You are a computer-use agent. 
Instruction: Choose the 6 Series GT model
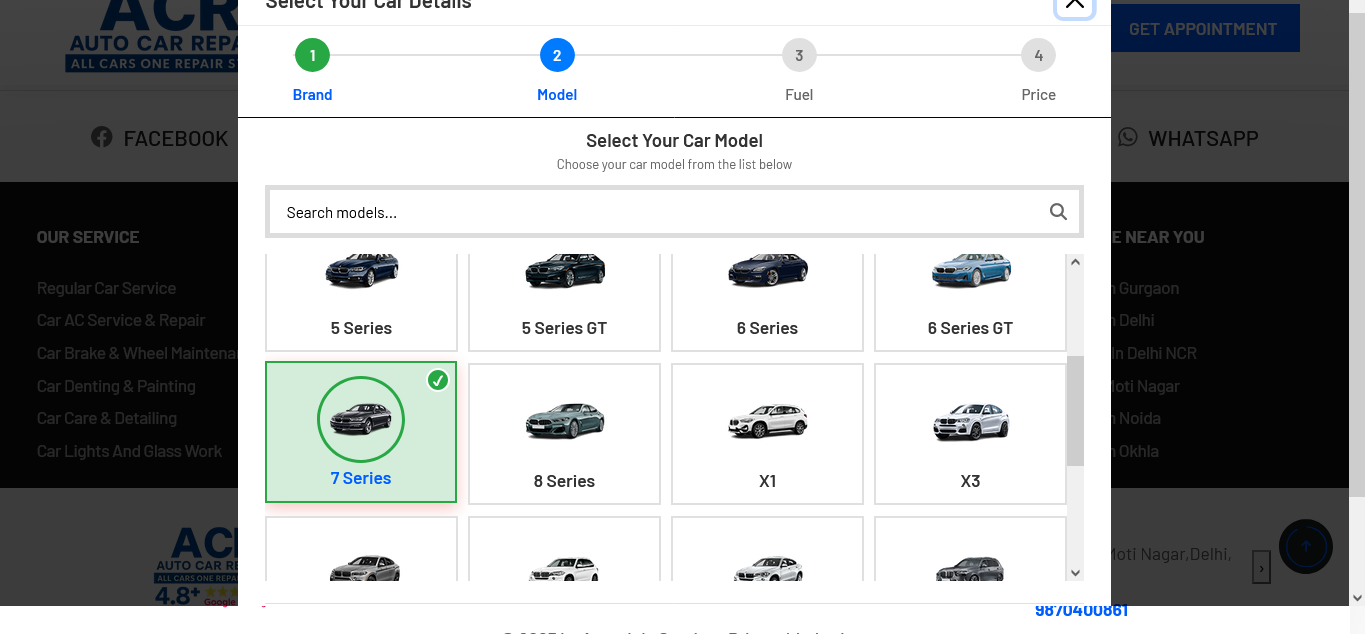click(970, 300)
